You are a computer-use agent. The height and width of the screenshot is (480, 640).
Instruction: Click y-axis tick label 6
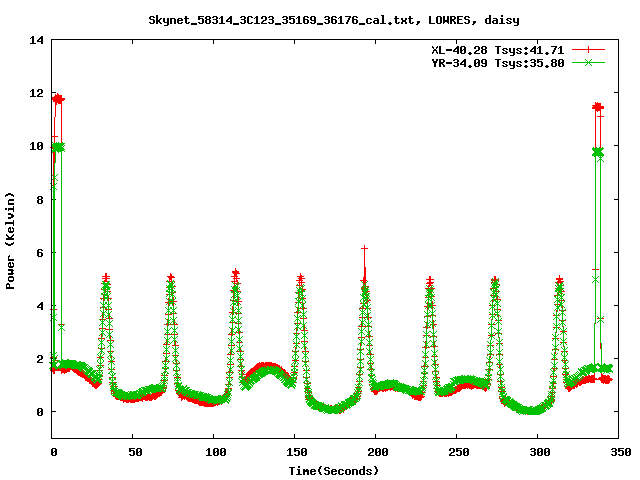click(x=40, y=253)
